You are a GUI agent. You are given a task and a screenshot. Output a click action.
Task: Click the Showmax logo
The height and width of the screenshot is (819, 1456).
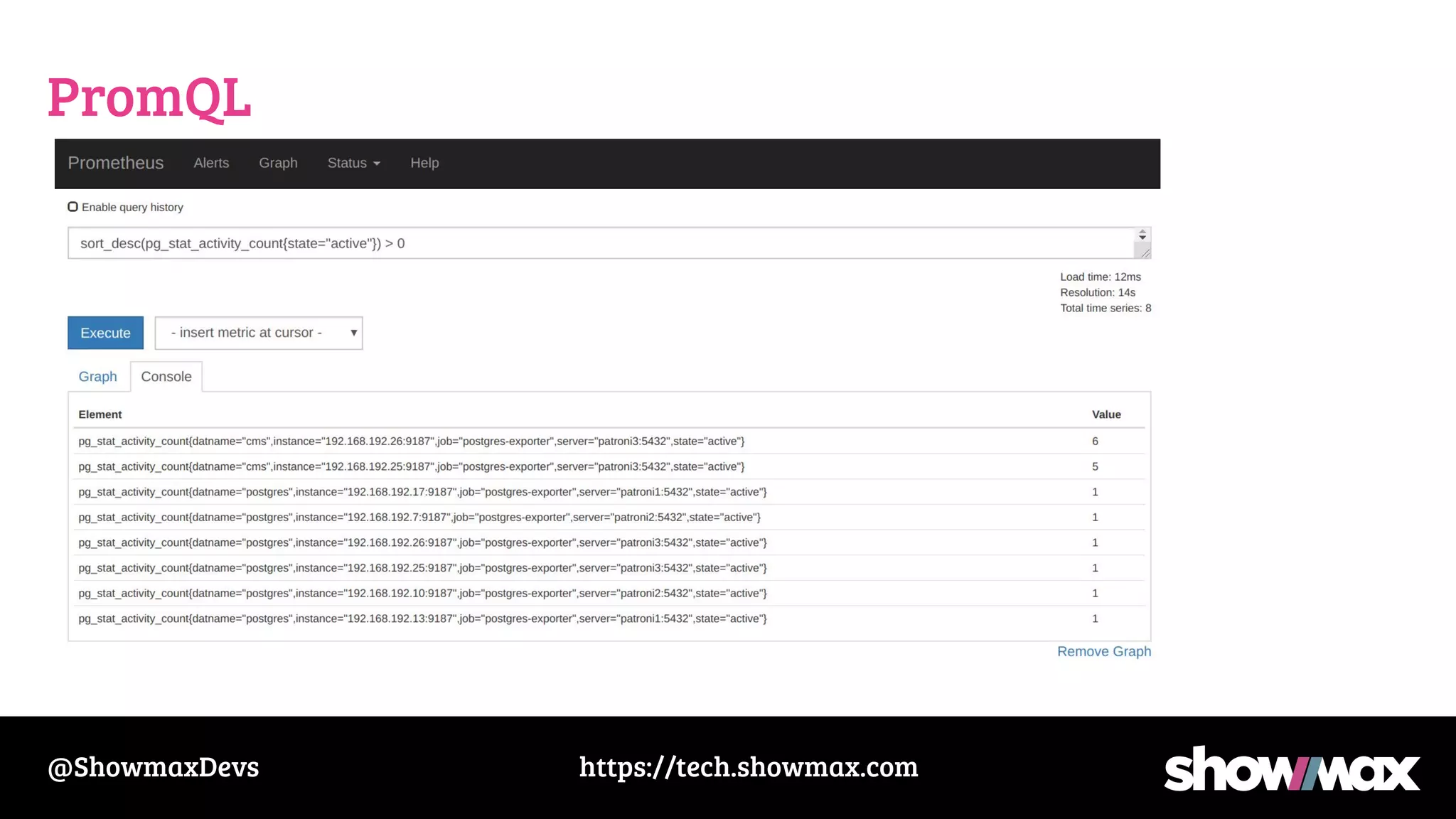(1292, 769)
